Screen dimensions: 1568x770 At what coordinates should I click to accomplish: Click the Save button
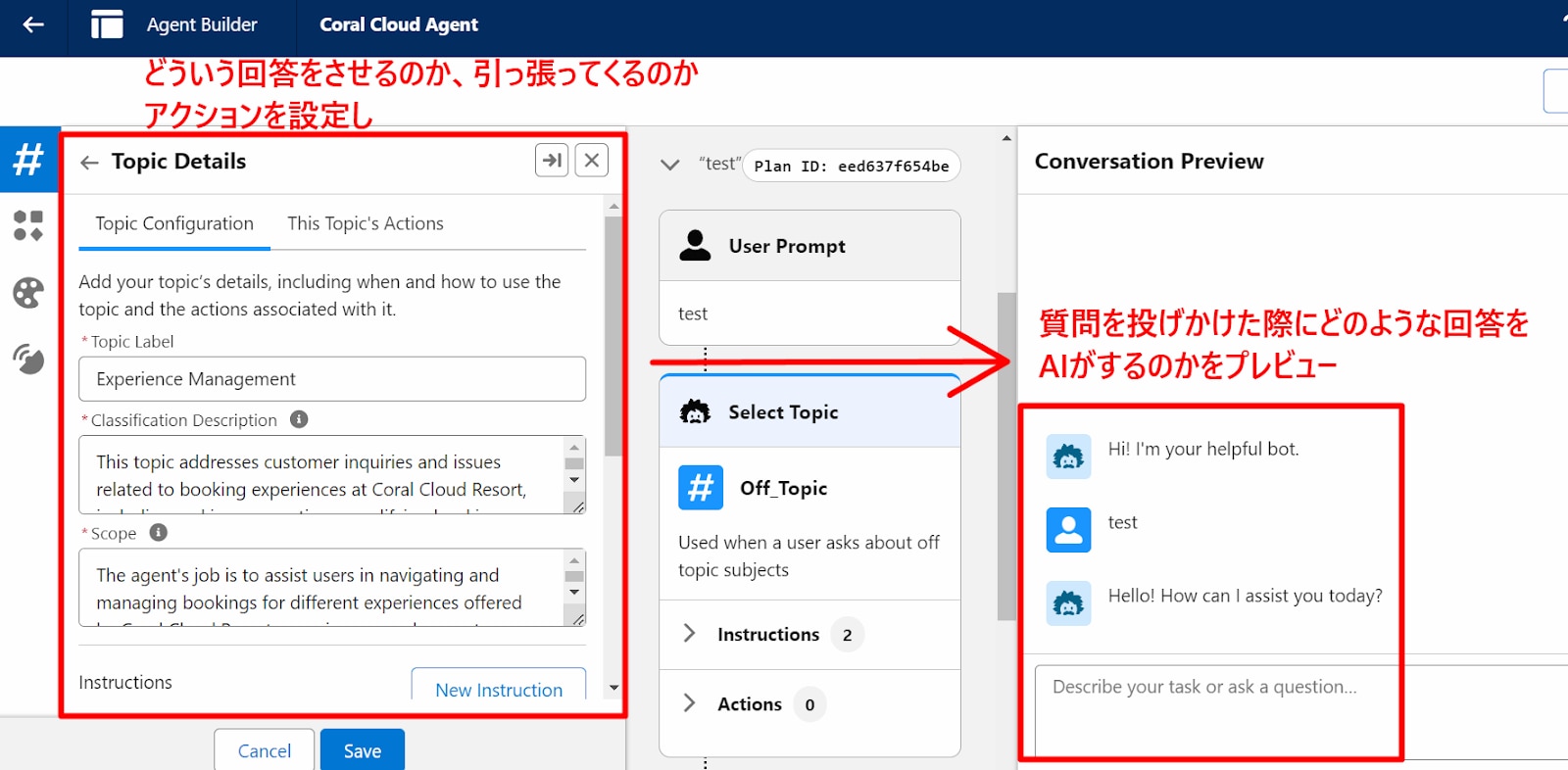point(363,750)
